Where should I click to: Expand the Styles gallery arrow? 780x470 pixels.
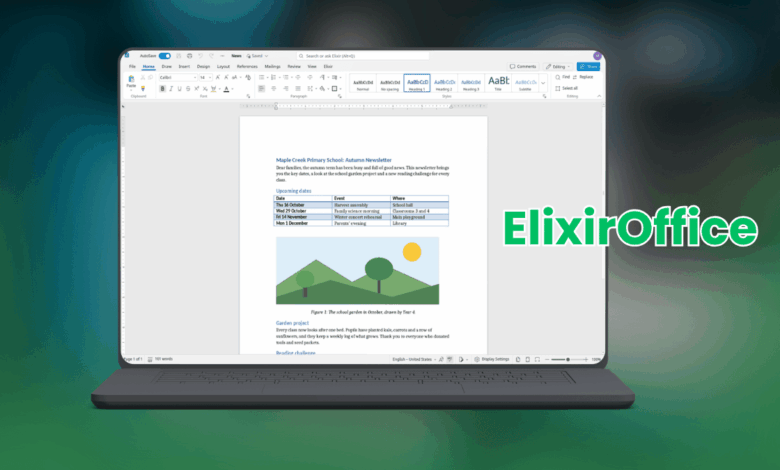point(543,83)
